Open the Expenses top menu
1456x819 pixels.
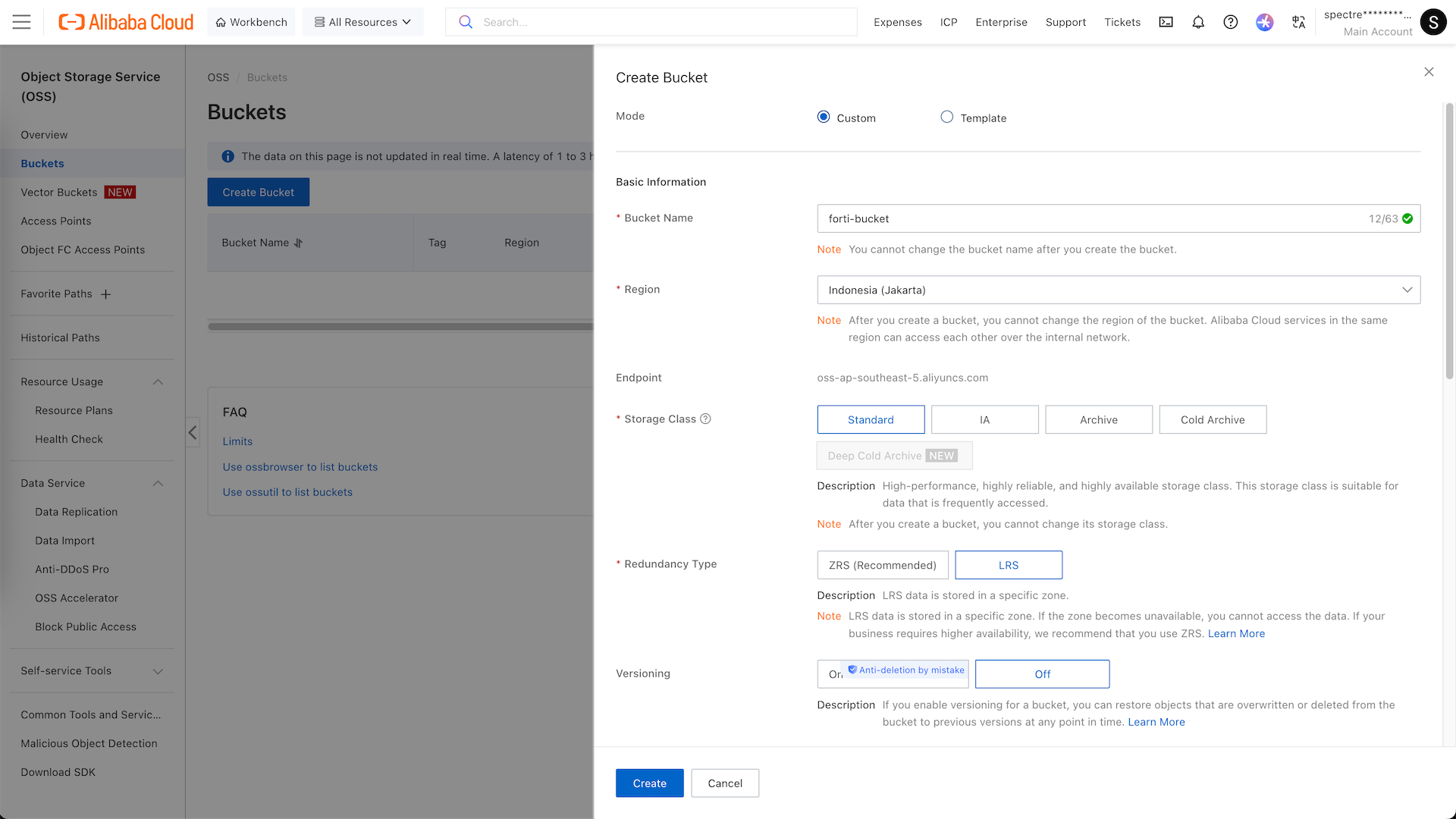coord(897,22)
